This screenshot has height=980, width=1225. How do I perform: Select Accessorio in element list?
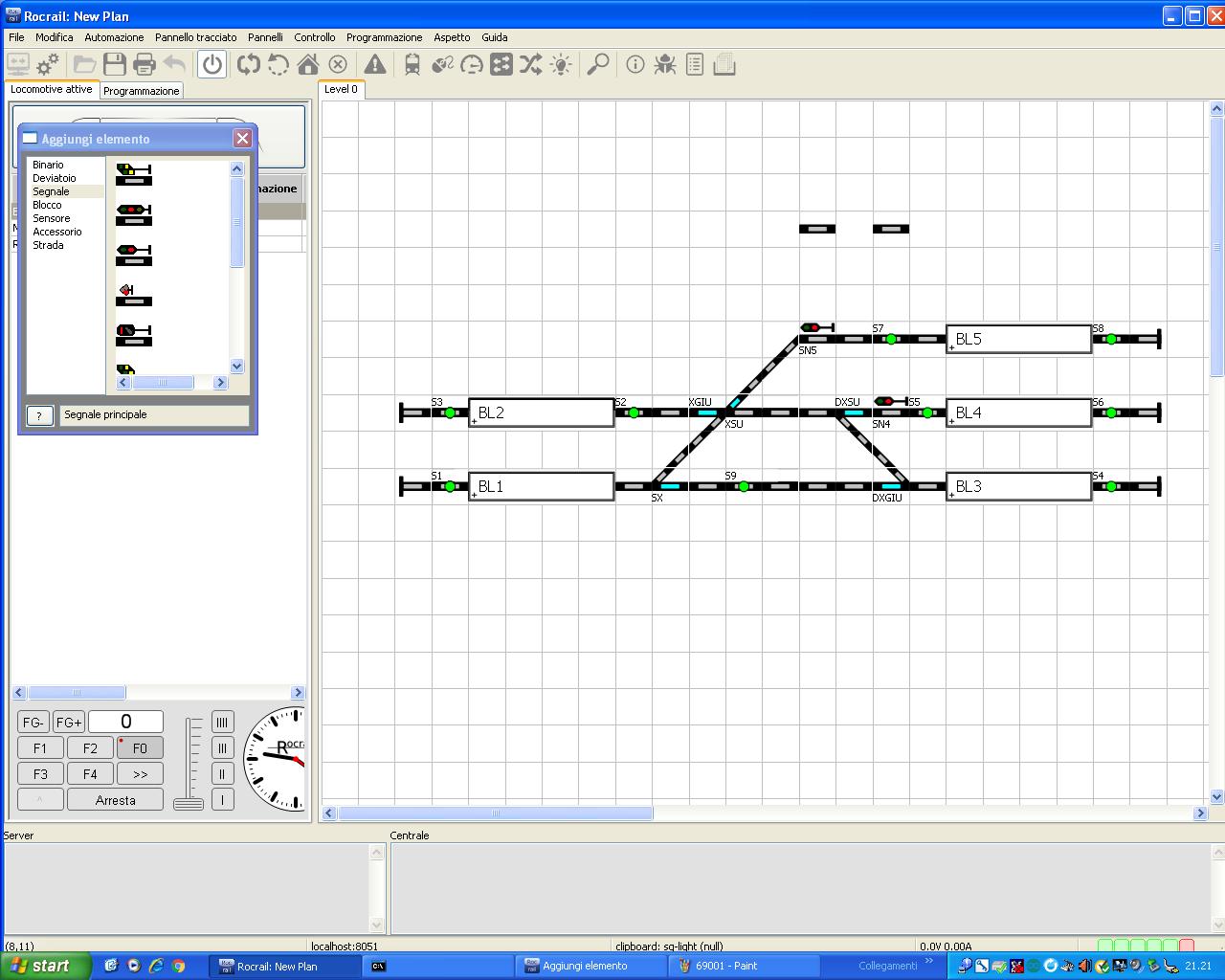tap(57, 232)
